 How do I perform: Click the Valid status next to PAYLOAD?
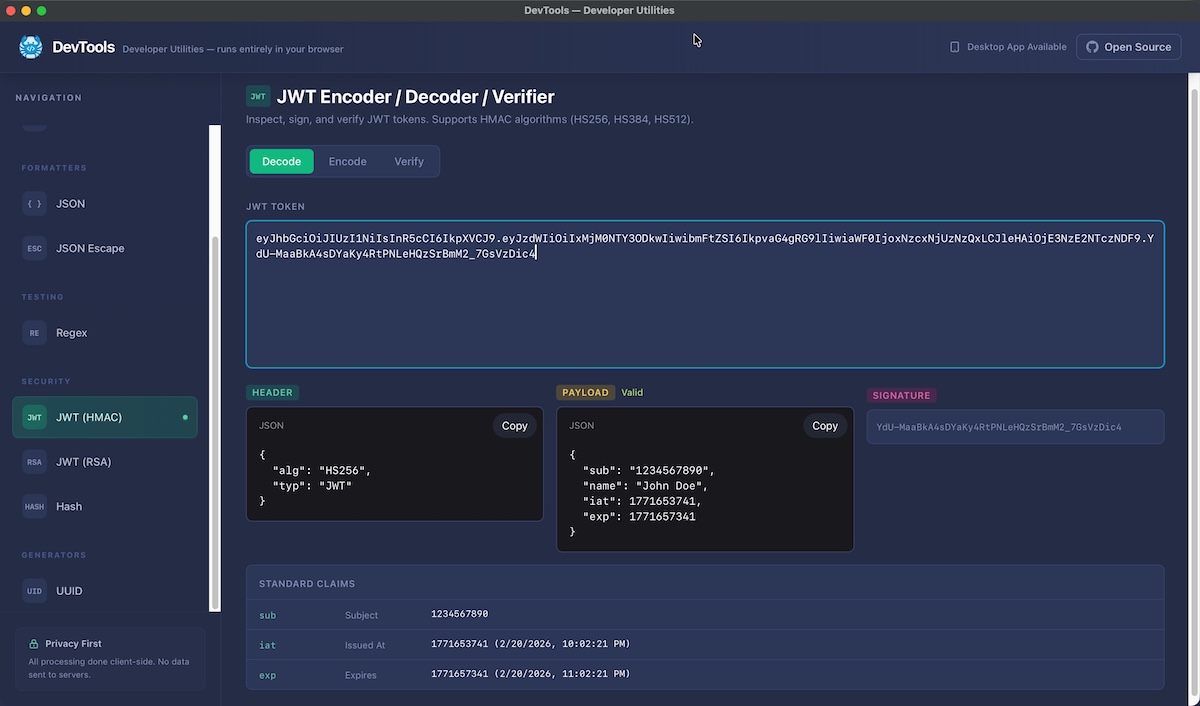coord(632,393)
